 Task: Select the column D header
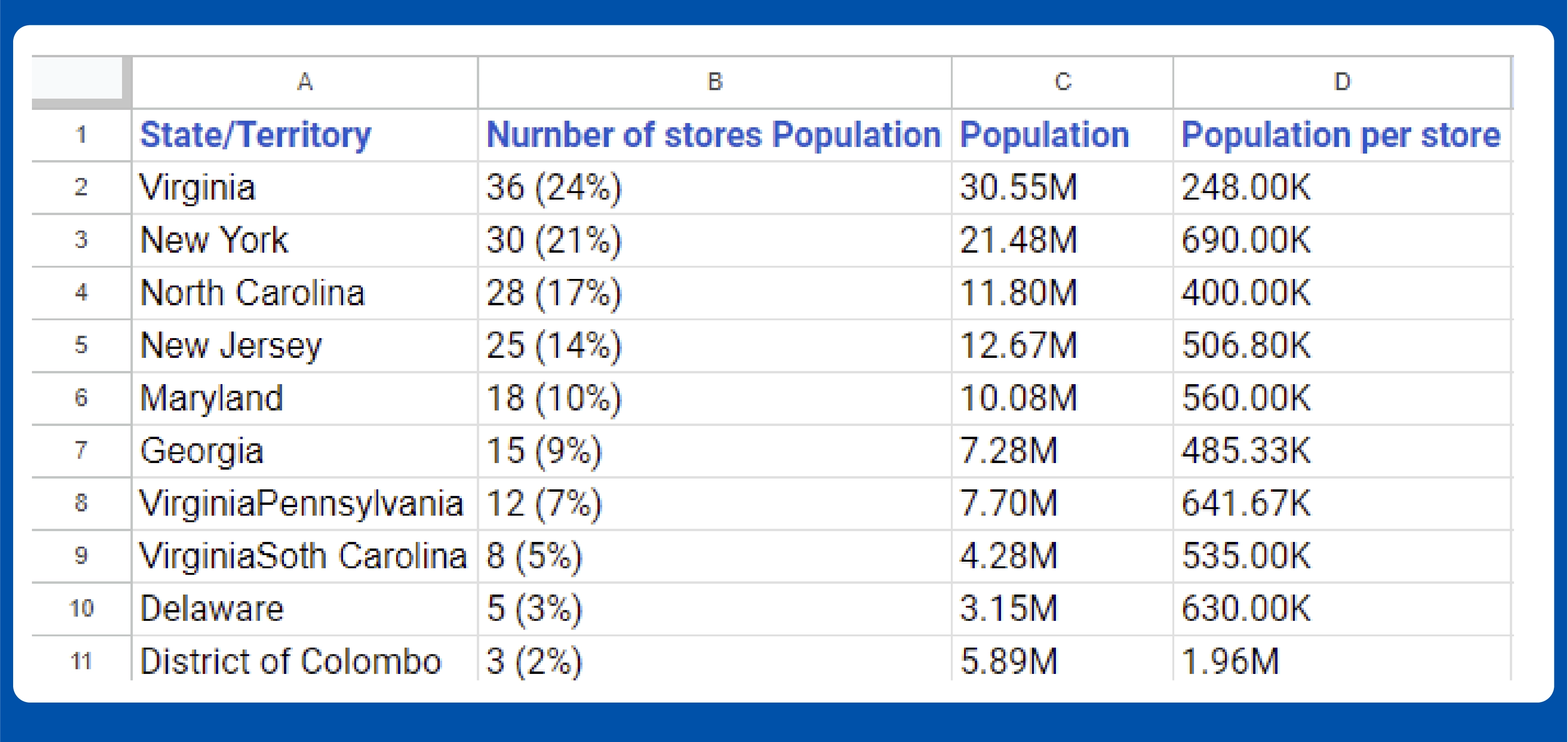[1342, 82]
